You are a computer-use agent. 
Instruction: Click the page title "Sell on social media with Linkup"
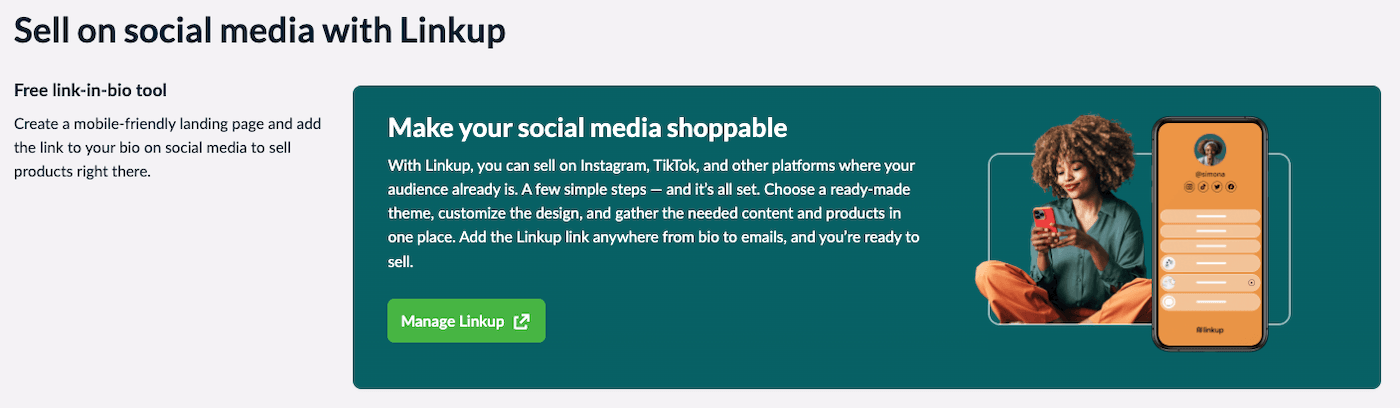click(259, 30)
